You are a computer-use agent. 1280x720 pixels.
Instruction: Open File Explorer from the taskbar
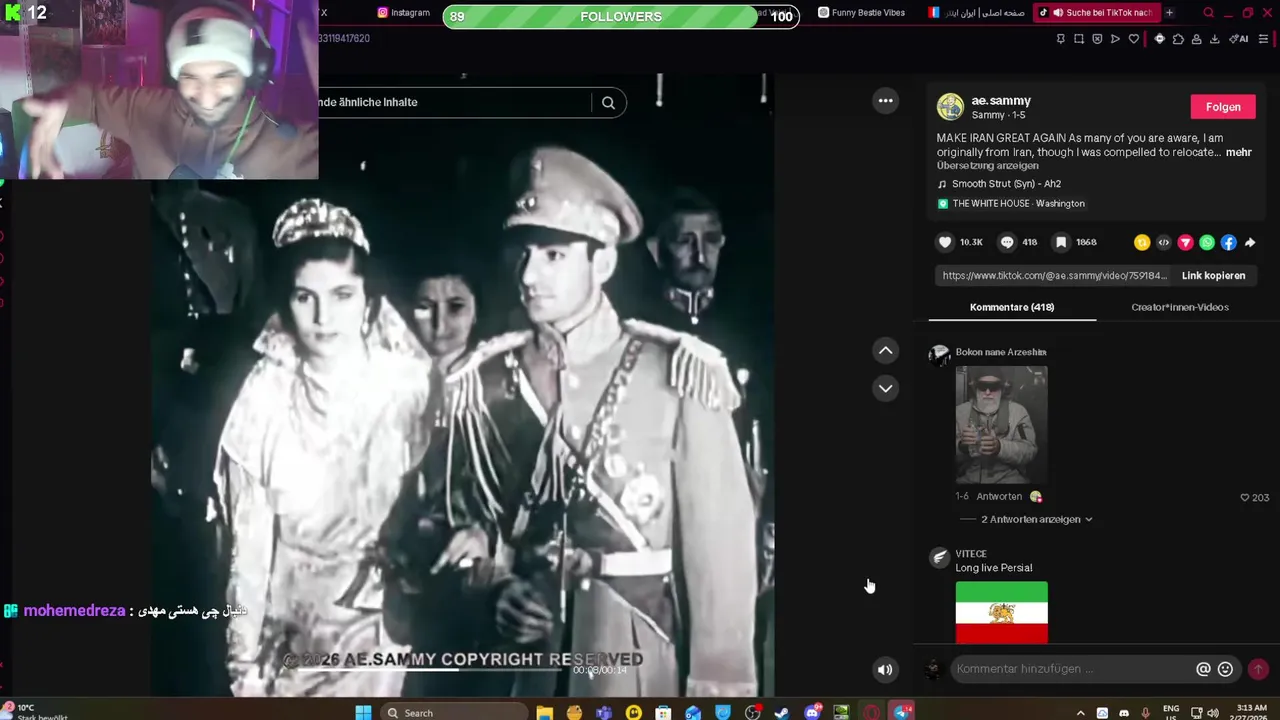pos(544,712)
